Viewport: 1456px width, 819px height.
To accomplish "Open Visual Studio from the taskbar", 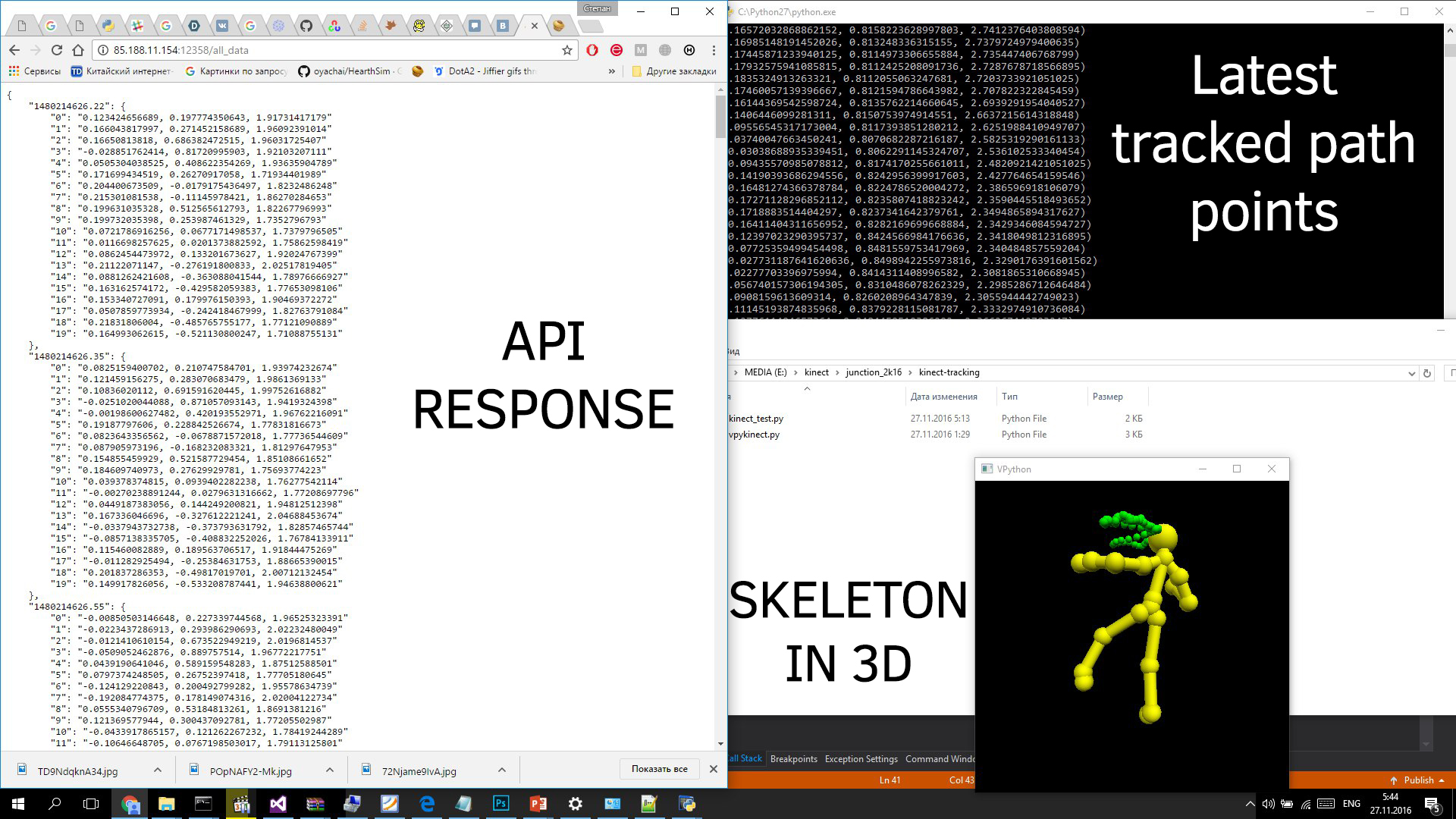I will [x=278, y=804].
